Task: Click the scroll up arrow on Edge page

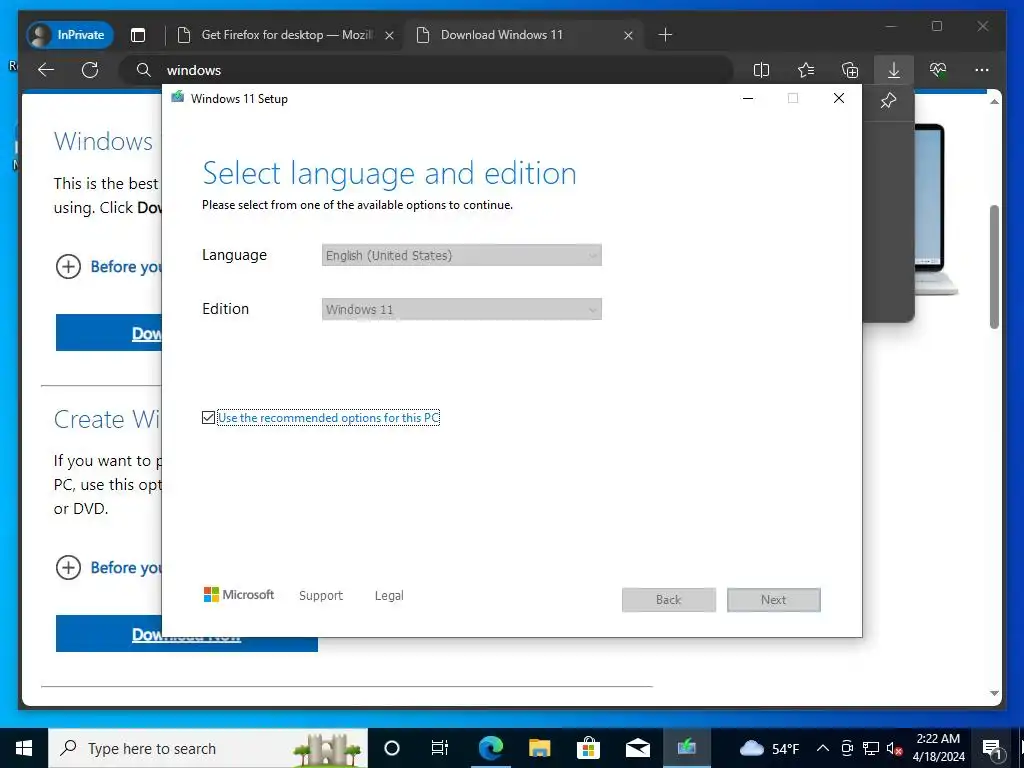Action: point(995,101)
